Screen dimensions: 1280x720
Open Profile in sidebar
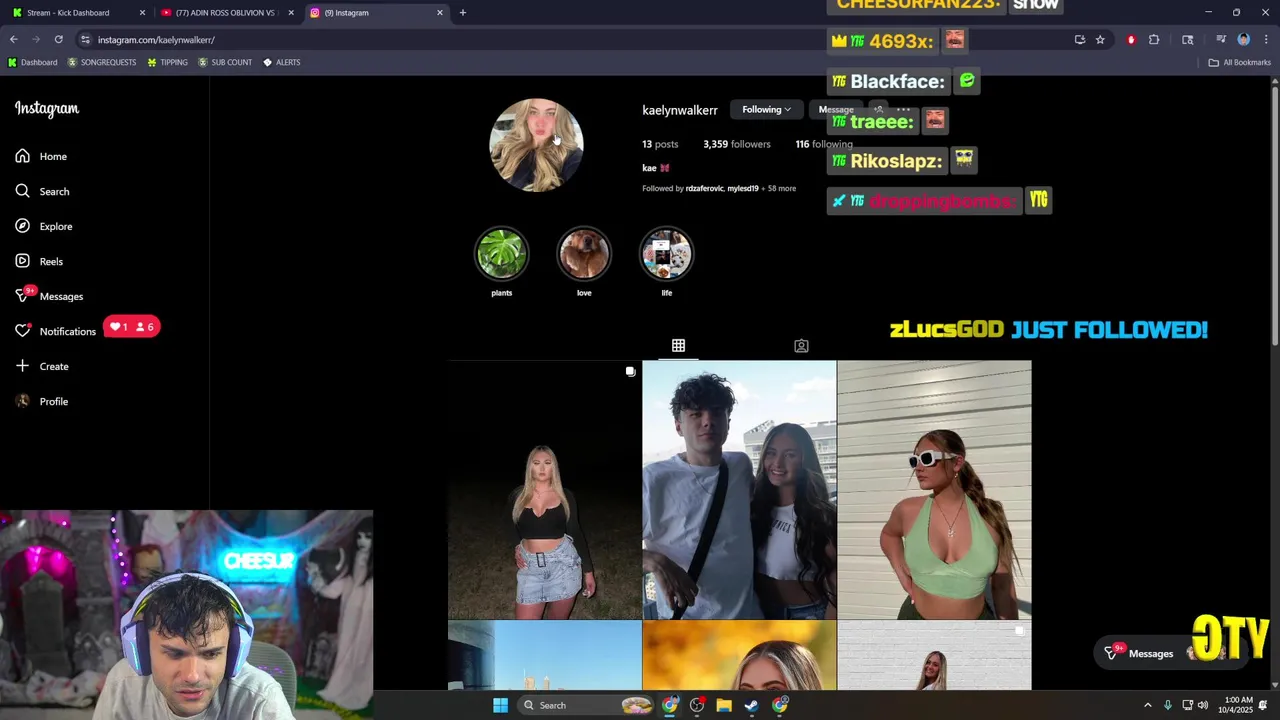[x=42, y=401]
